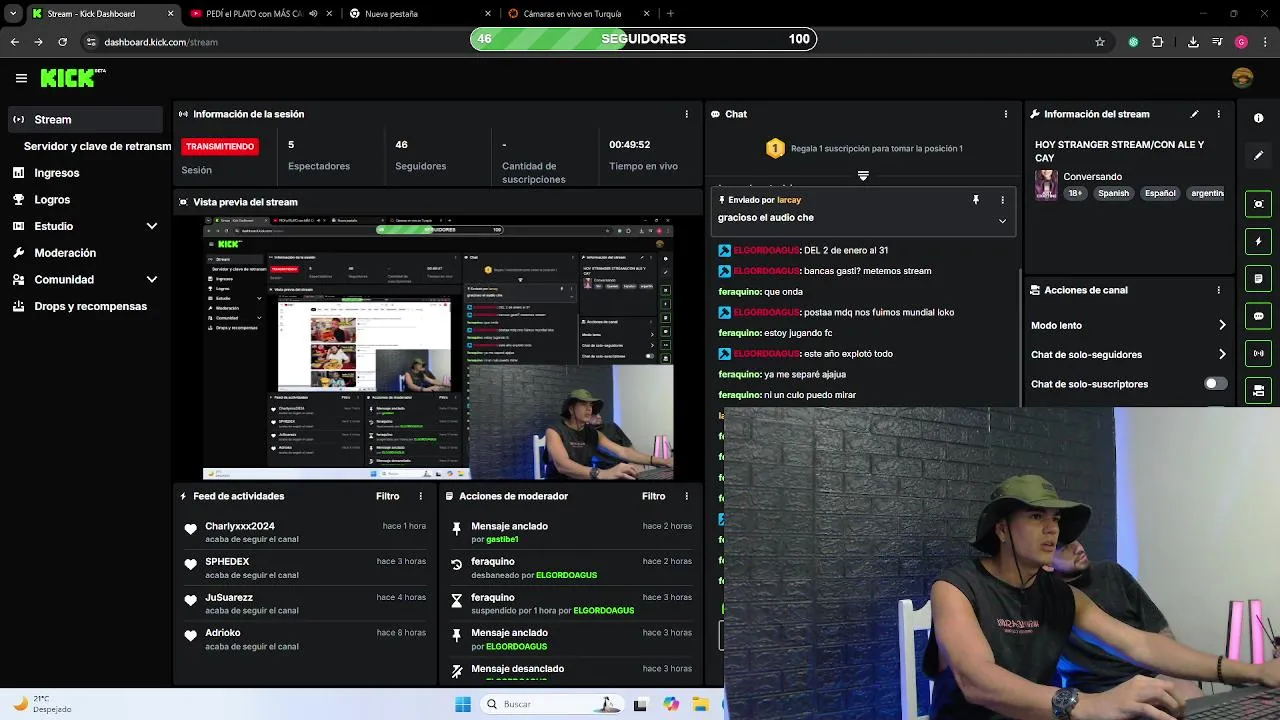Click the chat bubble icon in right sidebar
The width and height of the screenshot is (1280, 720).
pyautogui.click(x=1258, y=316)
